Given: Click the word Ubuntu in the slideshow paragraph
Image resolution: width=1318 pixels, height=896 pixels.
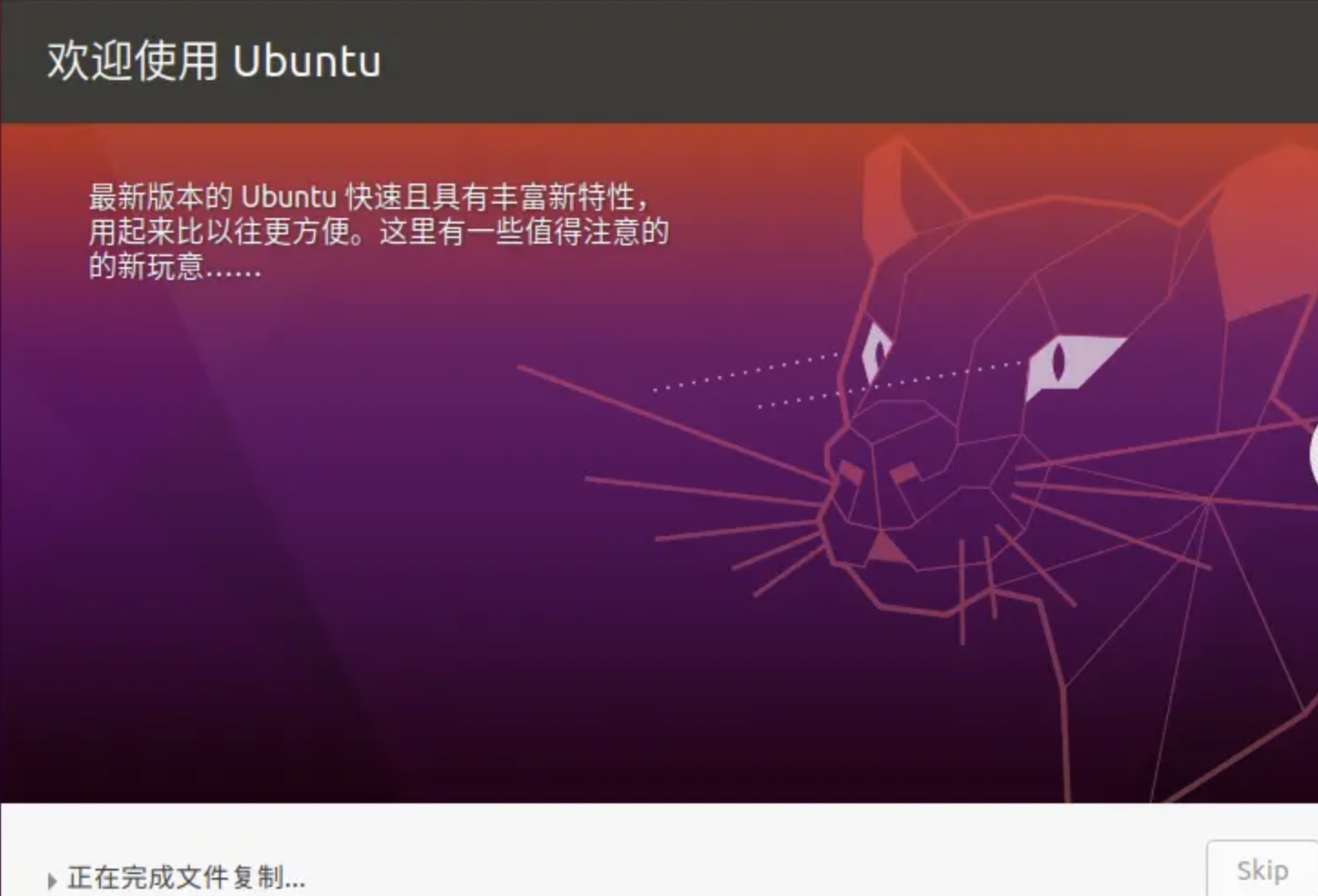Looking at the screenshot, I should 288,197.
